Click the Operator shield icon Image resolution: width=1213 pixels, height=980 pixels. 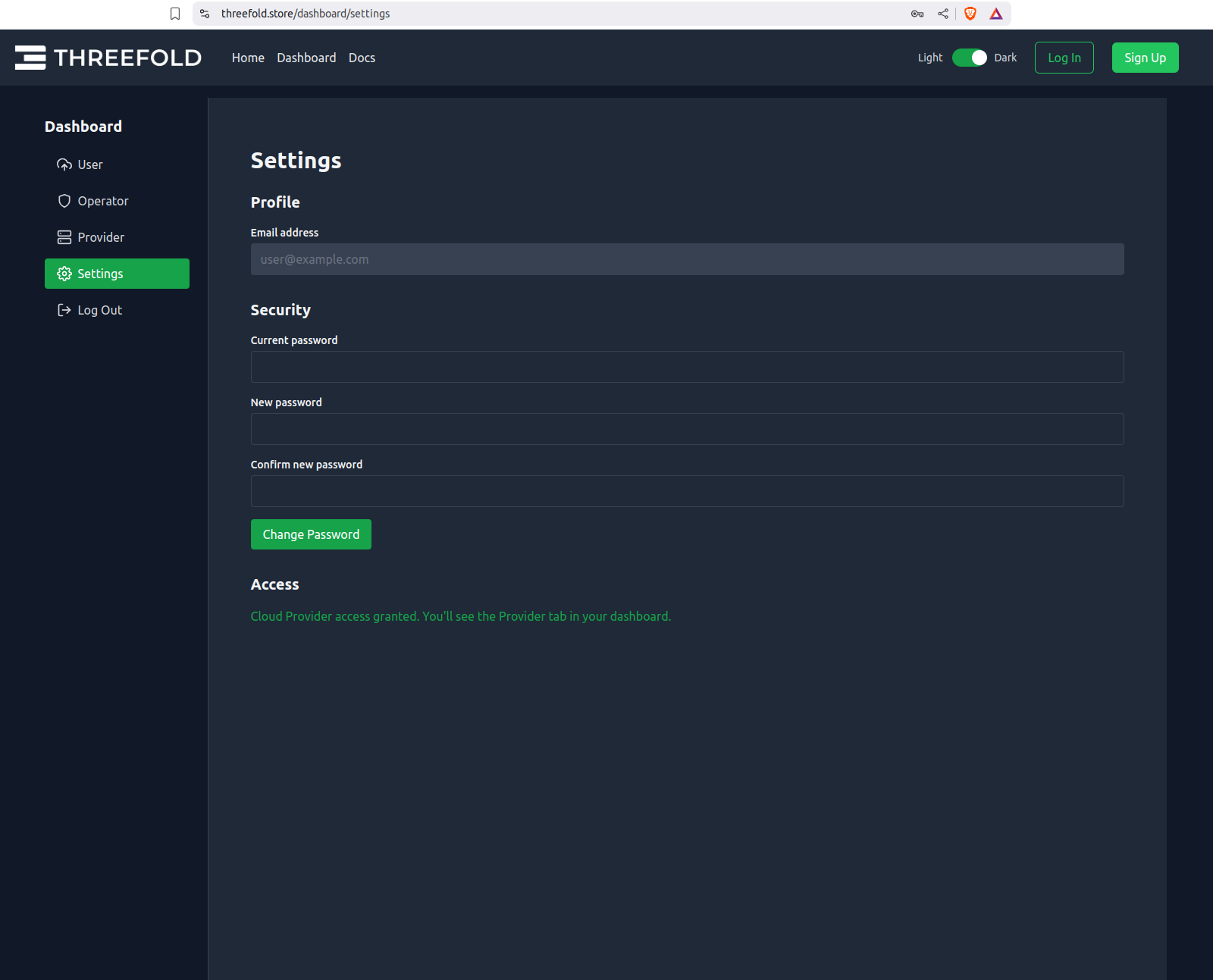[x=64, y=201]
